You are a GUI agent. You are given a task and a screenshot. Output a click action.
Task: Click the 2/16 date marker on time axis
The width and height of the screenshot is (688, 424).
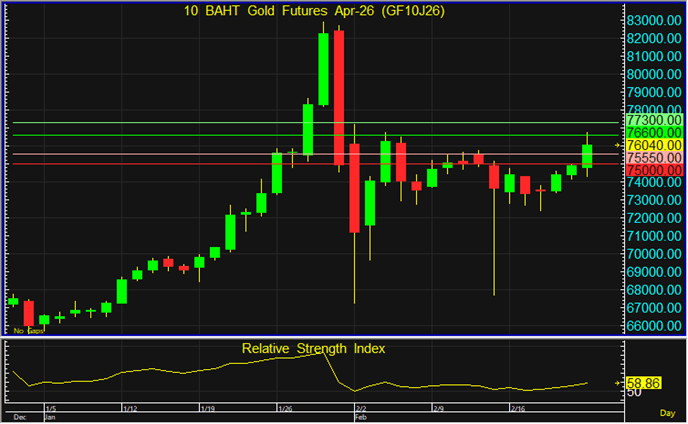pyautogui.click(x=519, y=408)
